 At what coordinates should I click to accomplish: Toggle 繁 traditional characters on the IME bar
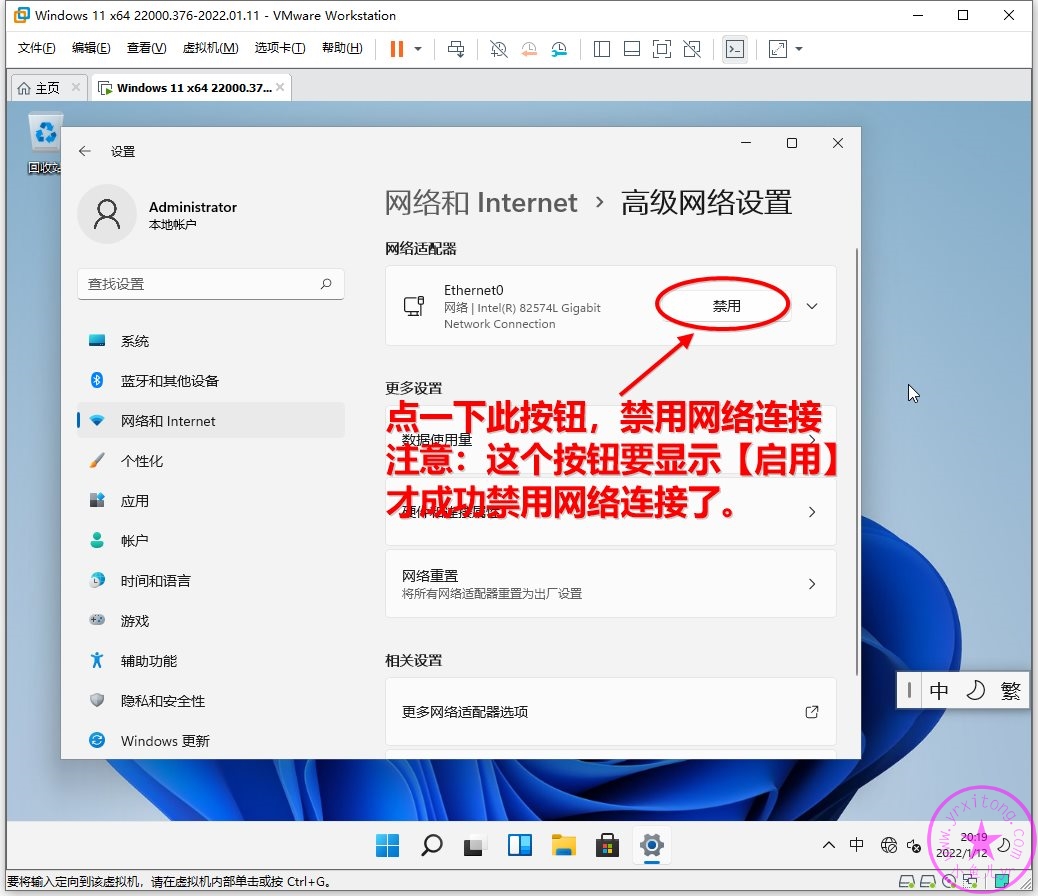point(1010,691)
